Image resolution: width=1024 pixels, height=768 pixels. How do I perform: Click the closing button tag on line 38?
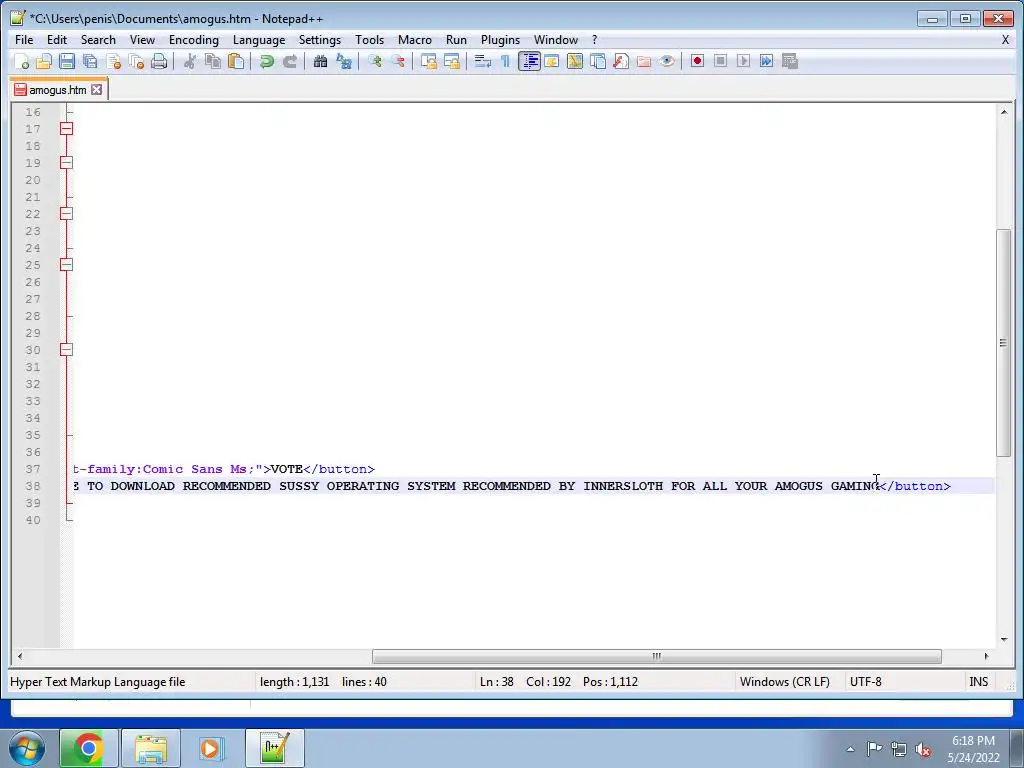click(916, 486)
